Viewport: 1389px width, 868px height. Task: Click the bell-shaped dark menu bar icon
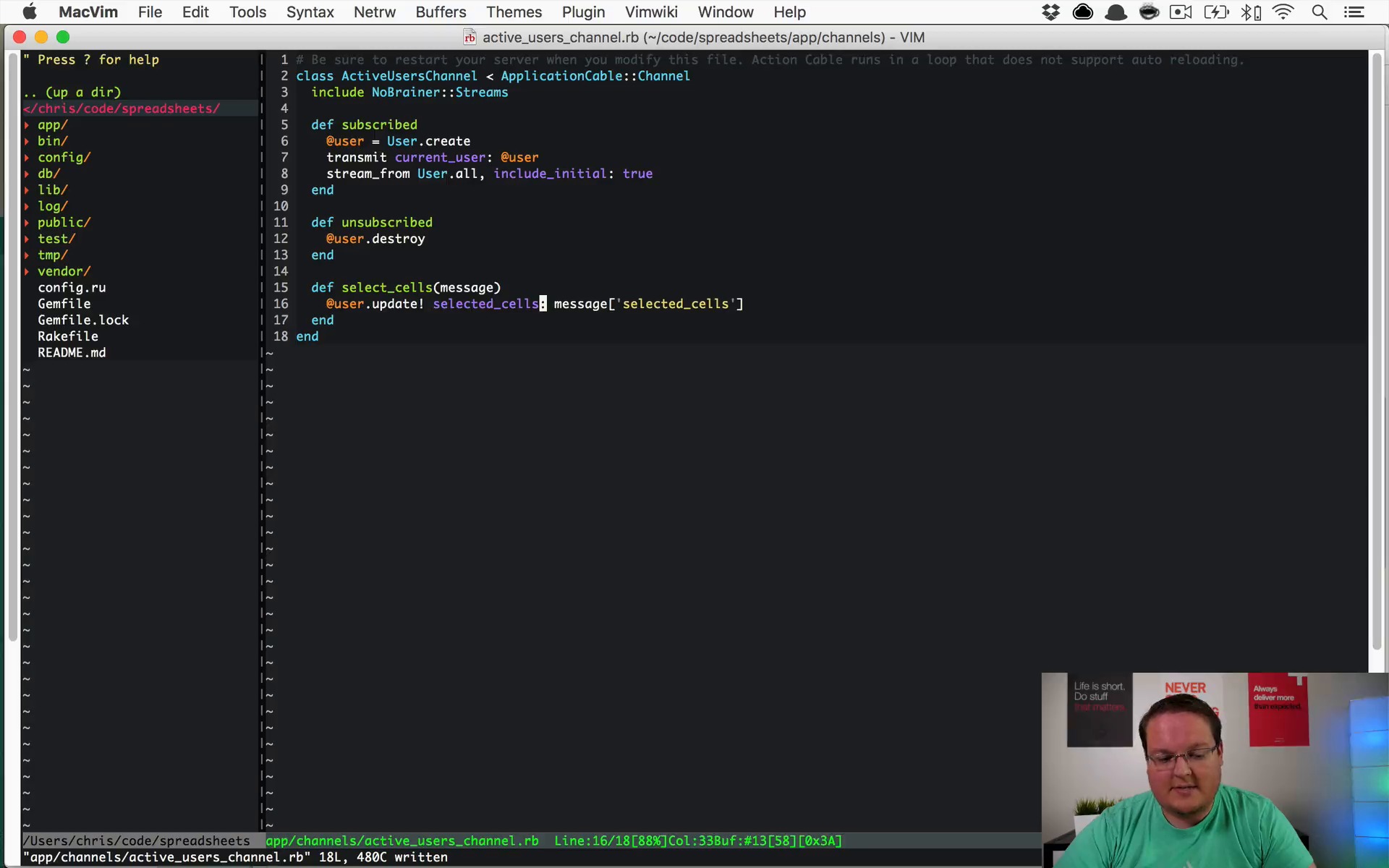click(x=1116, y=12)
